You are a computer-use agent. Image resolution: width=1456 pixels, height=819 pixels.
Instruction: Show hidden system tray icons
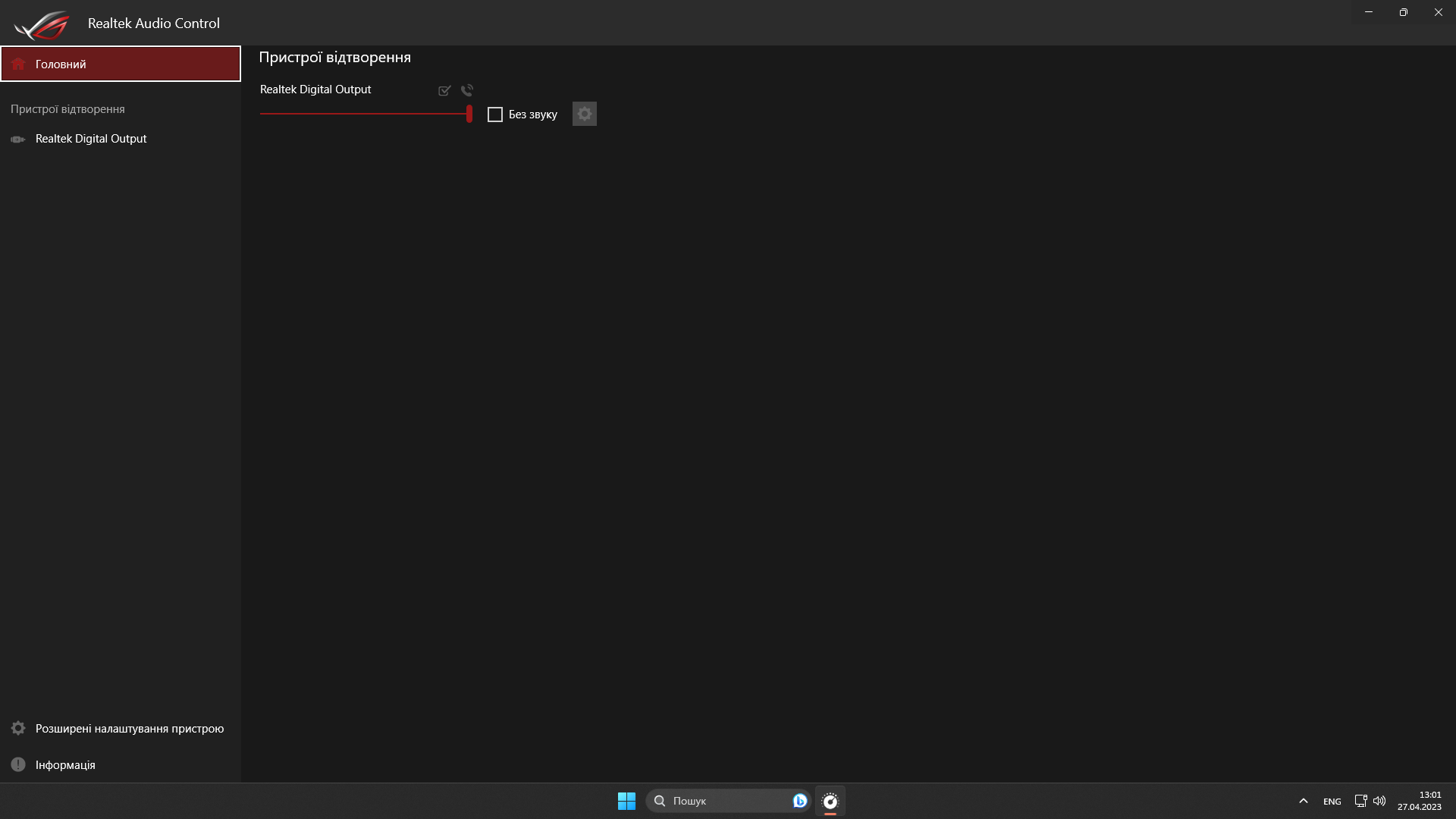(1304, 801)
